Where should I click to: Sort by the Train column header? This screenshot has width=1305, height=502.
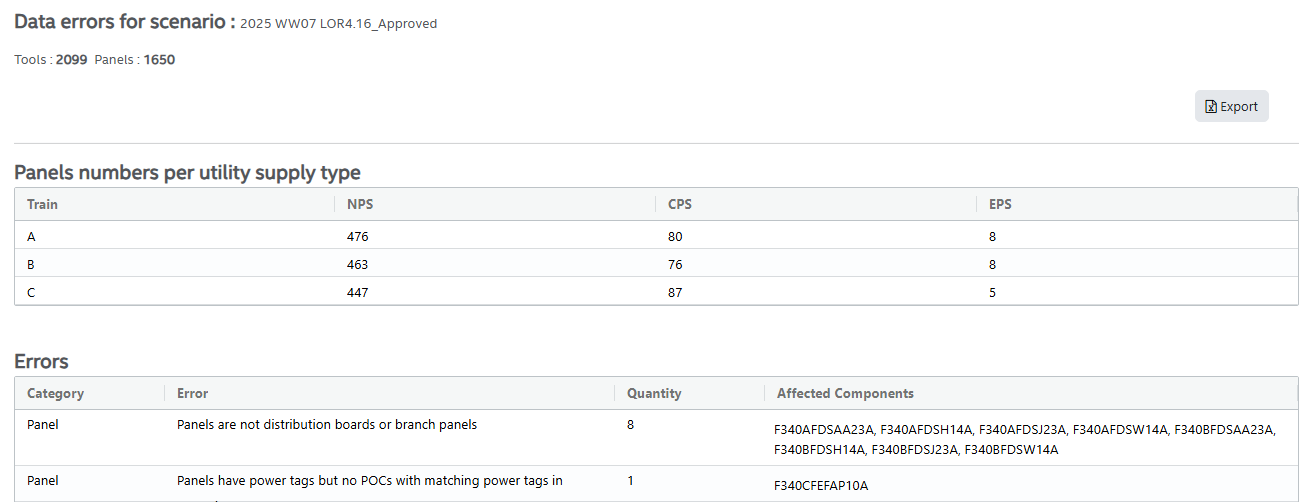[42, 204]
